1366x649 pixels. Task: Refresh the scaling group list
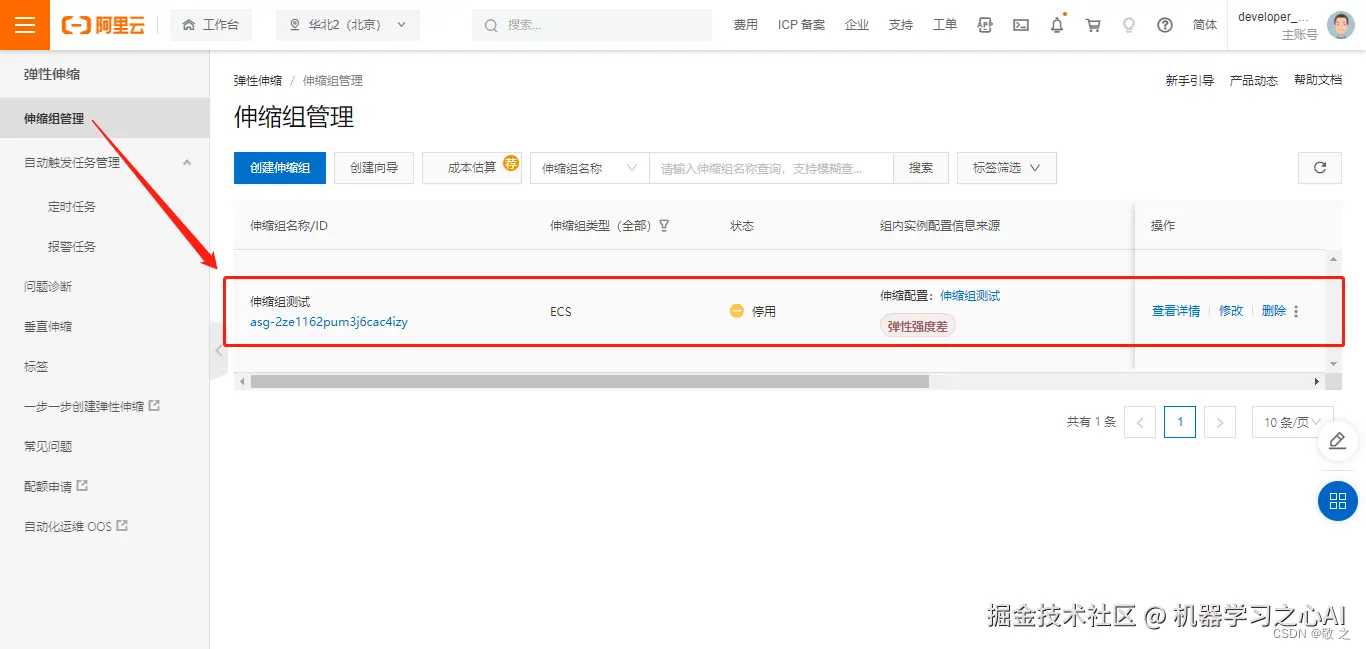(x=1319, y=168)
